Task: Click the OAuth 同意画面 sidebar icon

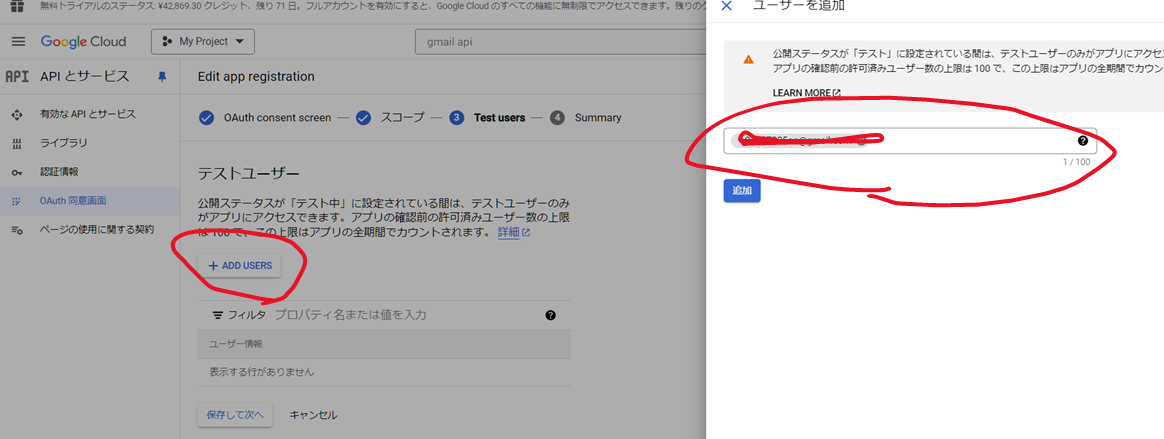Action: click(x=17, y=201)
